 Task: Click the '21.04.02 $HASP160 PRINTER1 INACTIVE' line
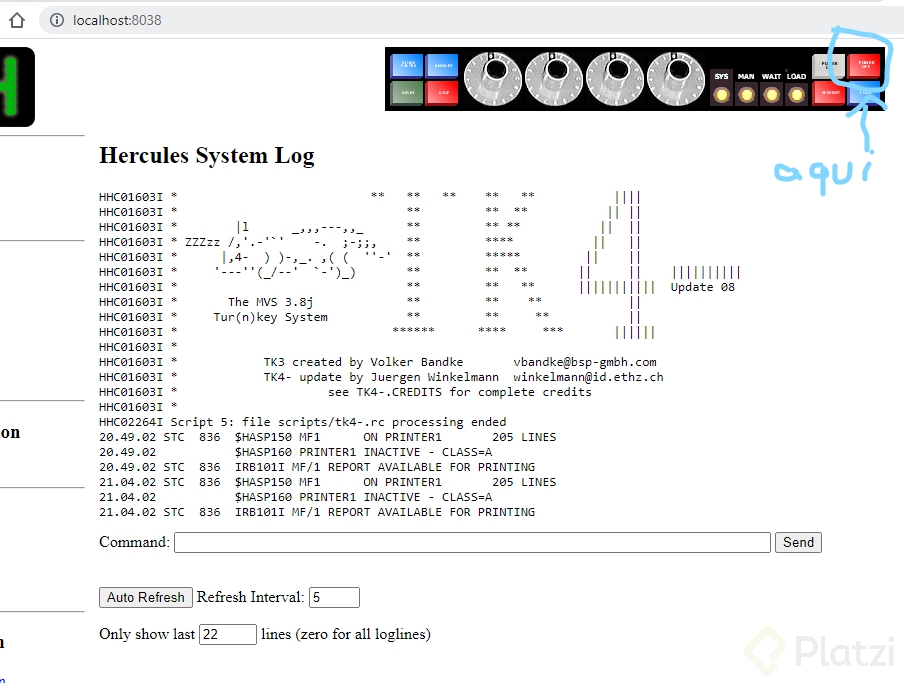pyautogui.click(x=296, y=497)
